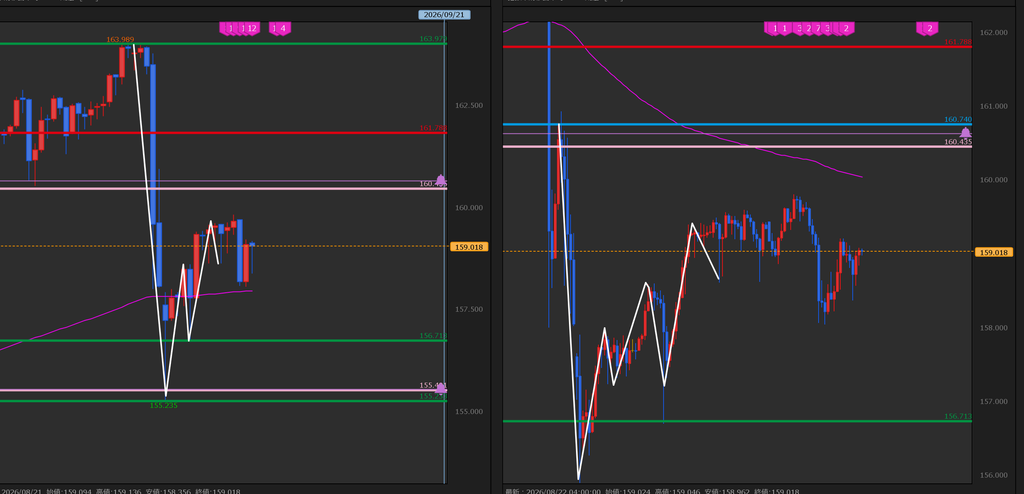Click the pink flag marker labeled 12 in left chart
This screenshot has width=1024, height=494.
pyautogui.click(x=253, y=28)
